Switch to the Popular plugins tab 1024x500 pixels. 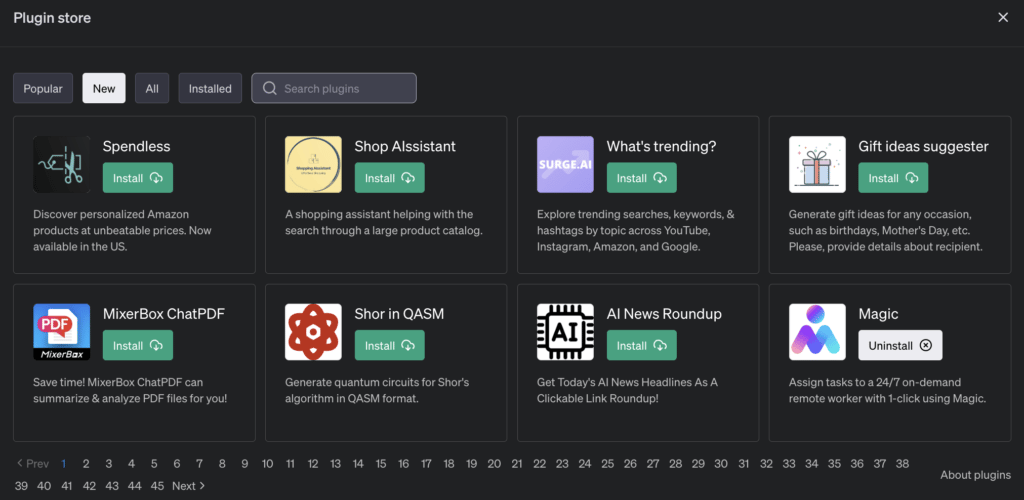[43, 89]
